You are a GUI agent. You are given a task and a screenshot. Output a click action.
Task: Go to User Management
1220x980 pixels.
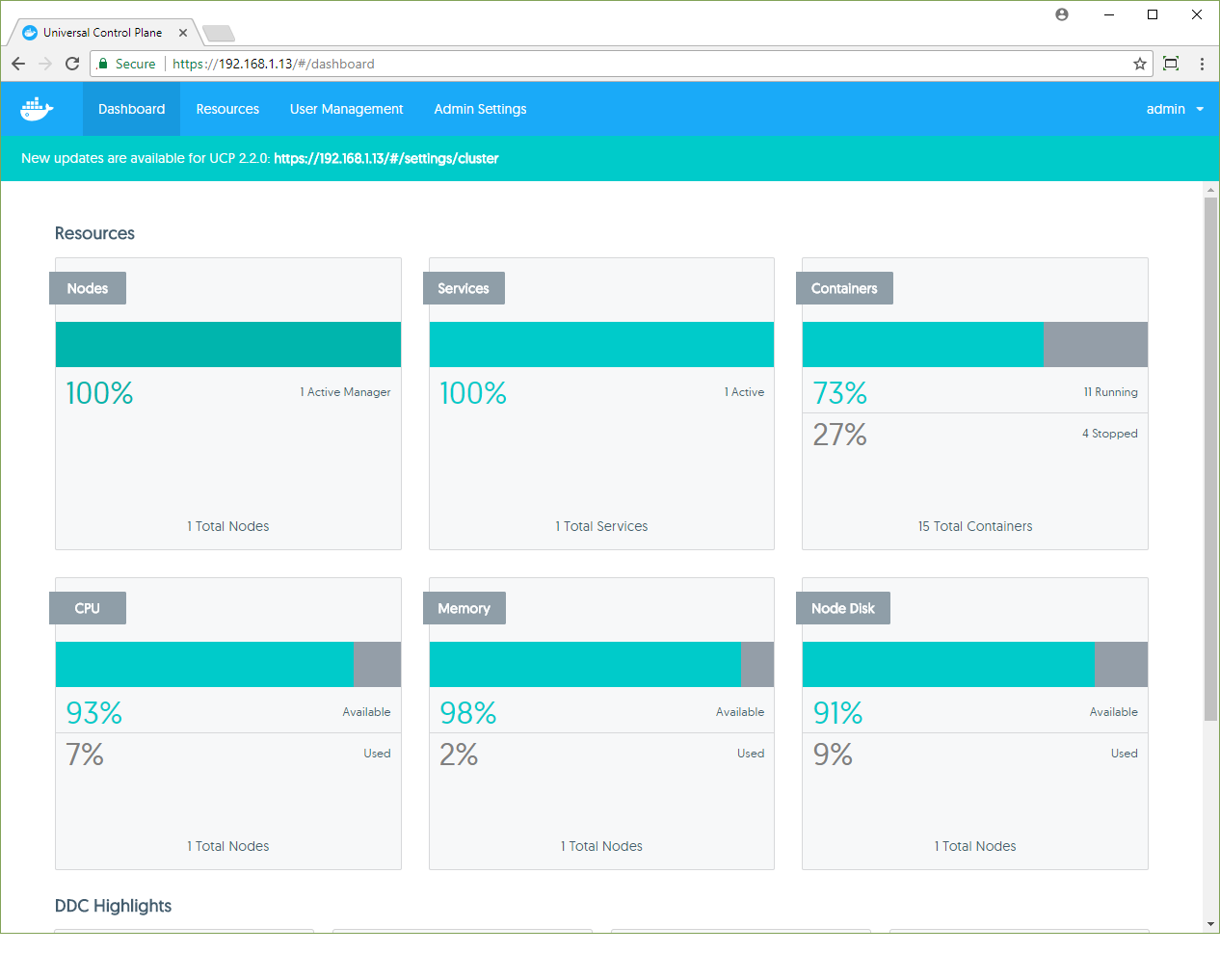[x=346, y=109]
